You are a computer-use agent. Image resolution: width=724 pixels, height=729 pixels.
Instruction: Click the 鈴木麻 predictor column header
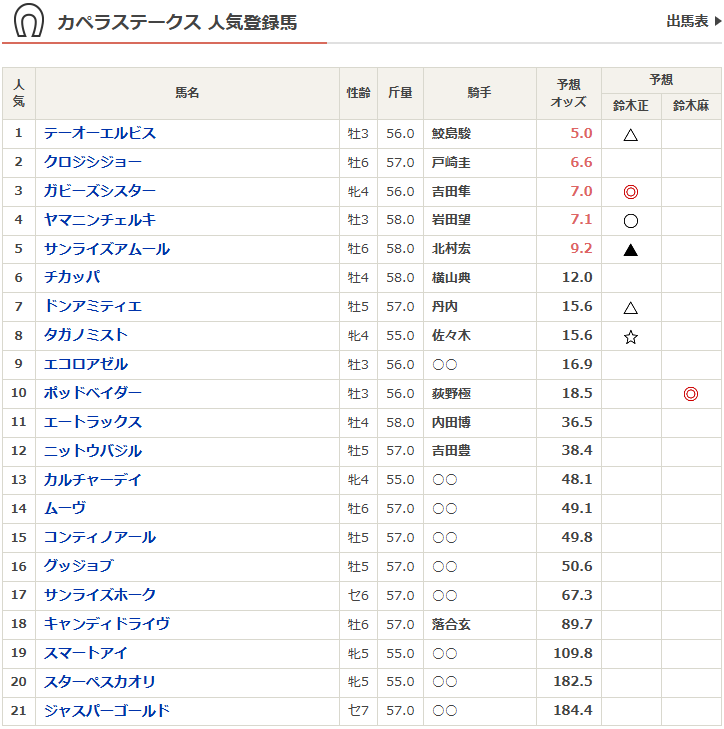(x=690, y=106)
